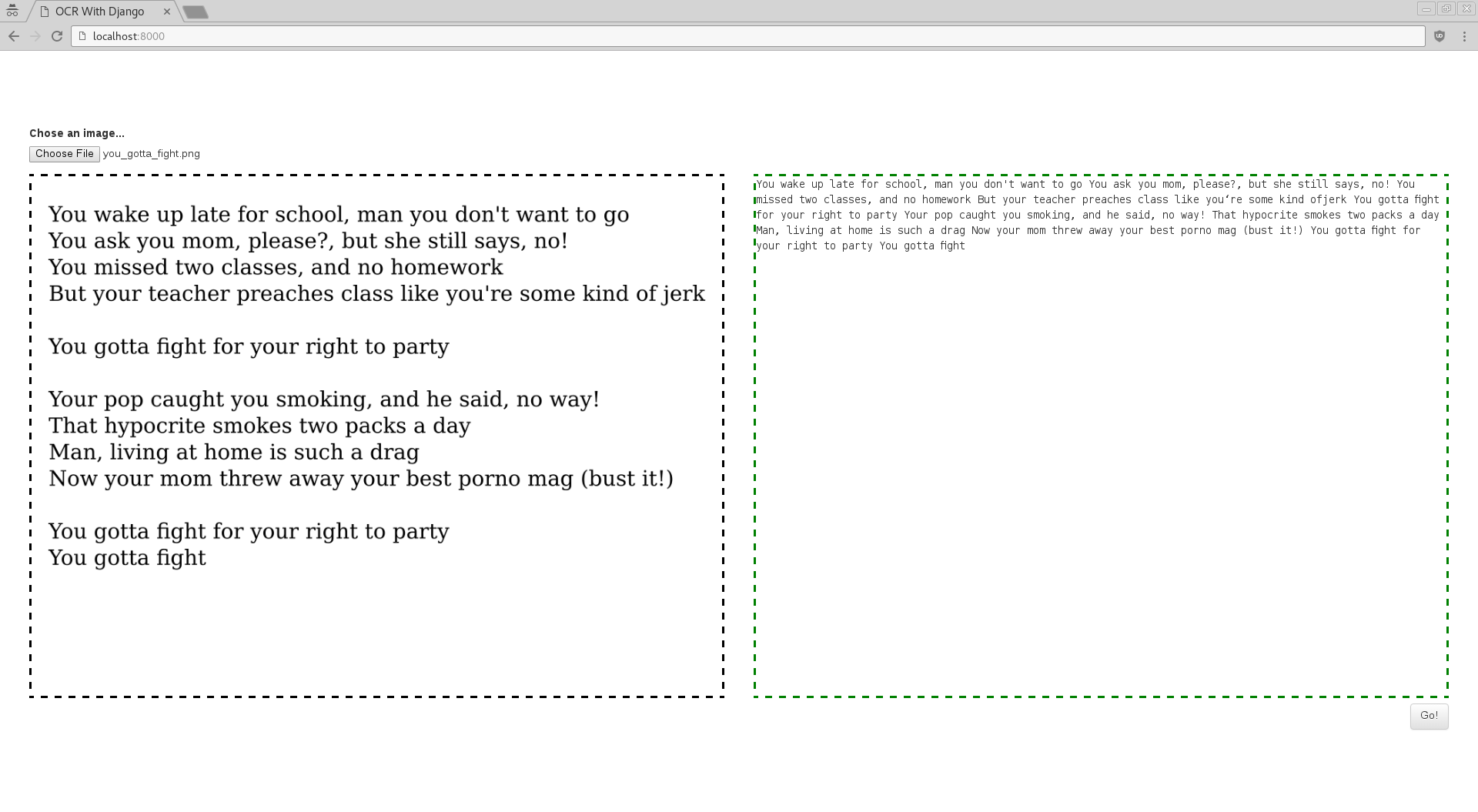Click the uploaded lyrics image preview

377,436
